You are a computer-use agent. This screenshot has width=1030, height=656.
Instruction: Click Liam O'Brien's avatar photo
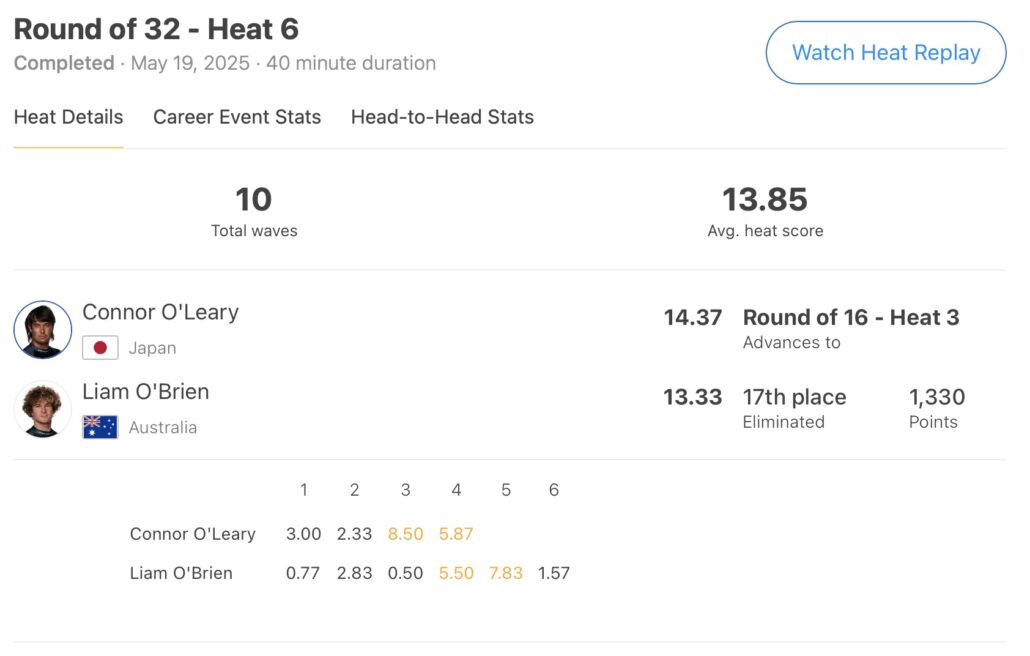pos(43,409)
